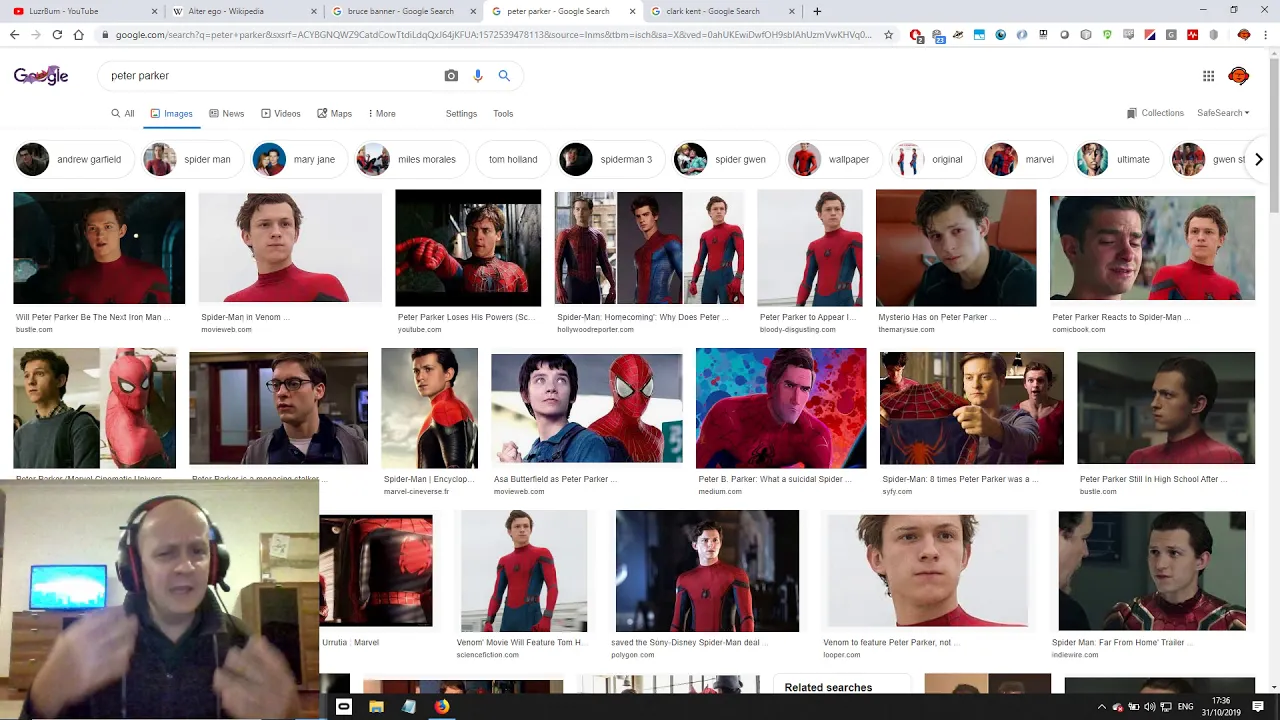
Task: Click the blue eye extension icon
Action: 1000,35
